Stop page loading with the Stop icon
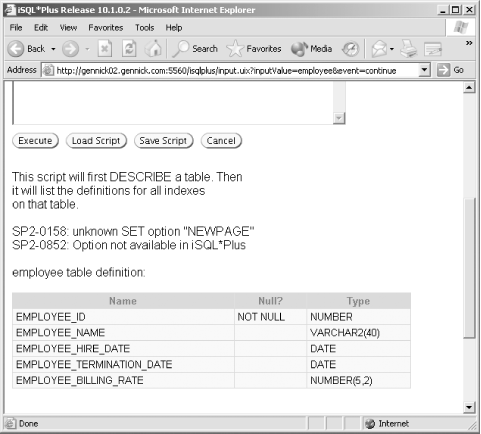481x434 pixels. click(105, 49)
